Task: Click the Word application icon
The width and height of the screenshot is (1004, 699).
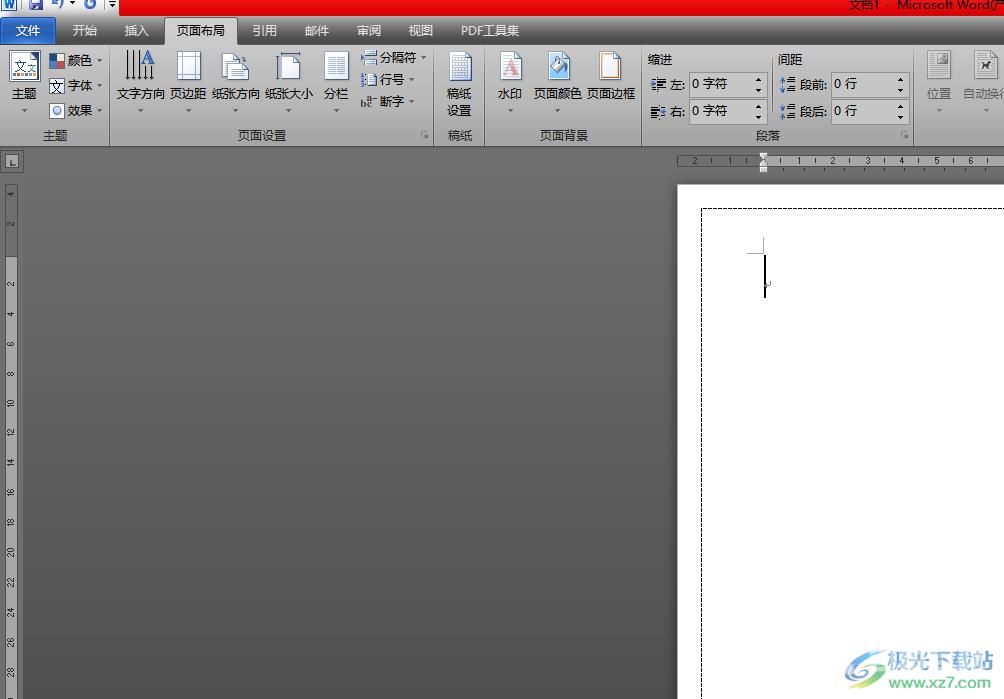Action: coord(10,4)
